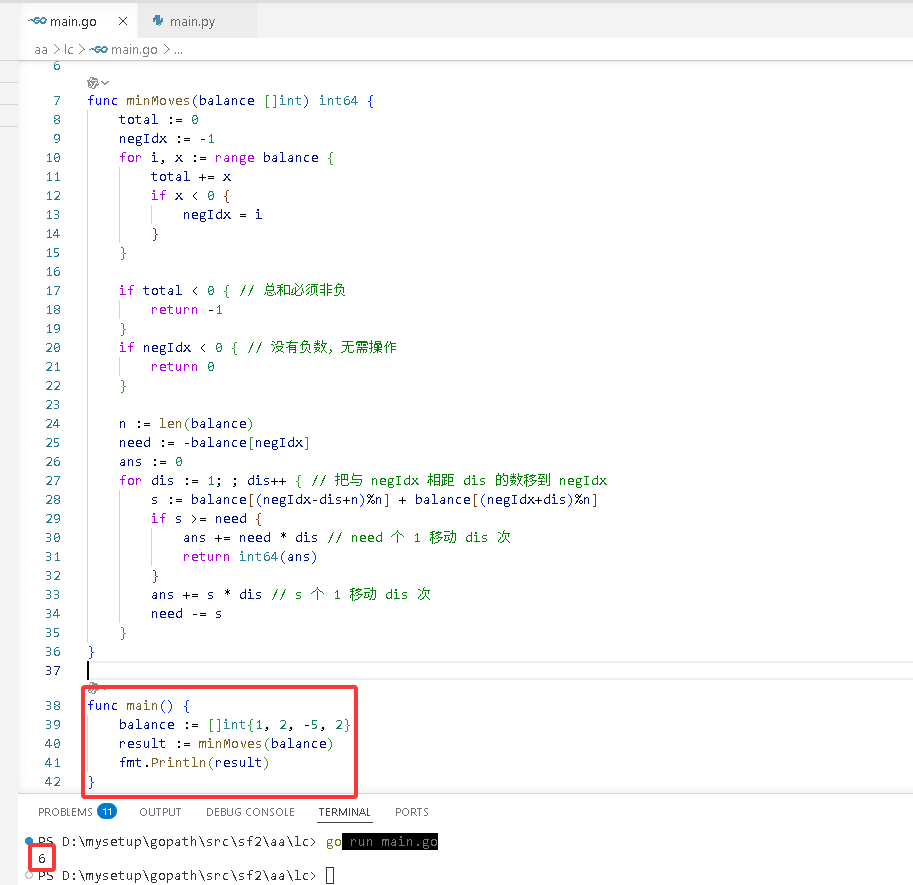This screenshot has width=913, height=885.
Task: Click 'need -= s' on line 34
Action: tap(186, 614)
